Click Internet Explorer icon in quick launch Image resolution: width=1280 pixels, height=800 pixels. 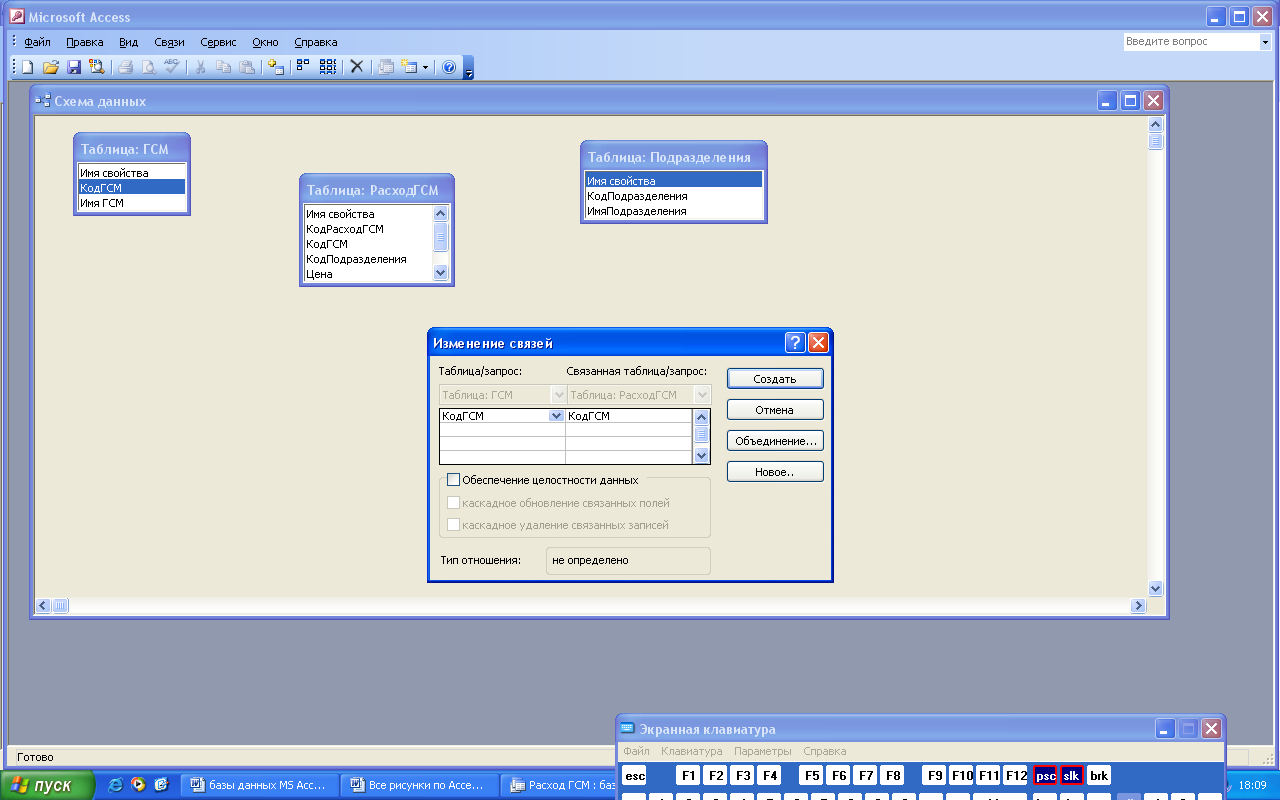click(x=115, y=785)
